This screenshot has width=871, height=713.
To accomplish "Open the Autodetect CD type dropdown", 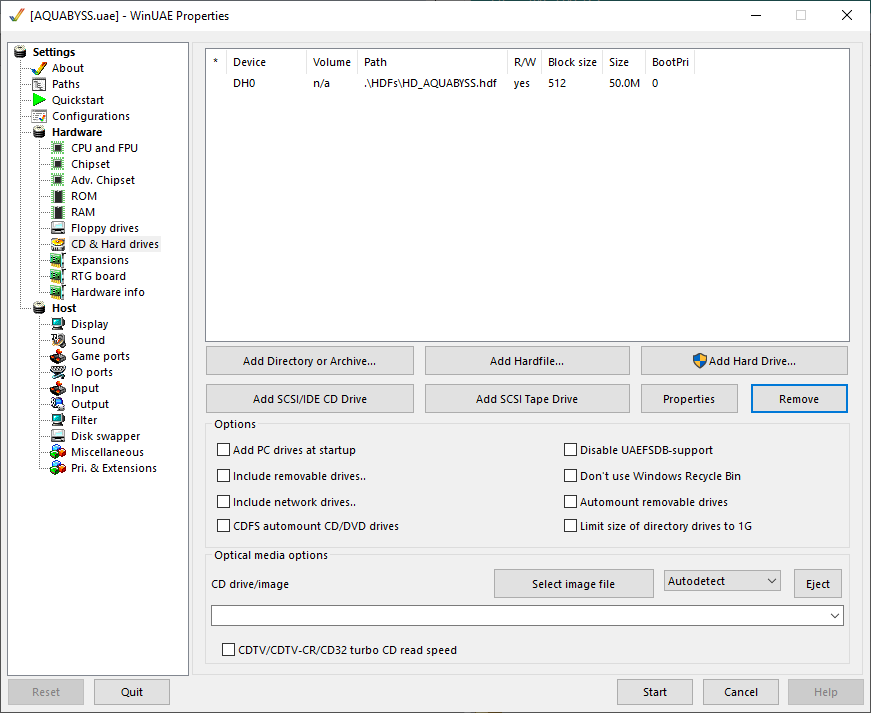I will 722,581.
